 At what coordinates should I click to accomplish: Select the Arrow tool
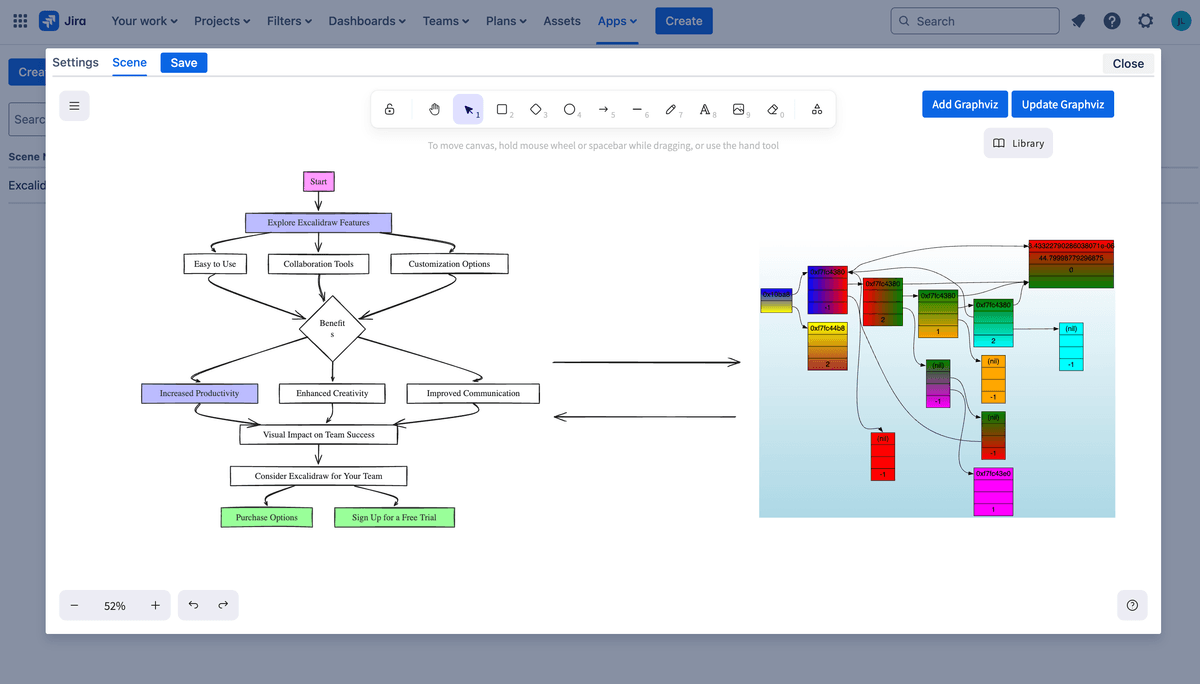pyautogui.click(x=604, y=109)
